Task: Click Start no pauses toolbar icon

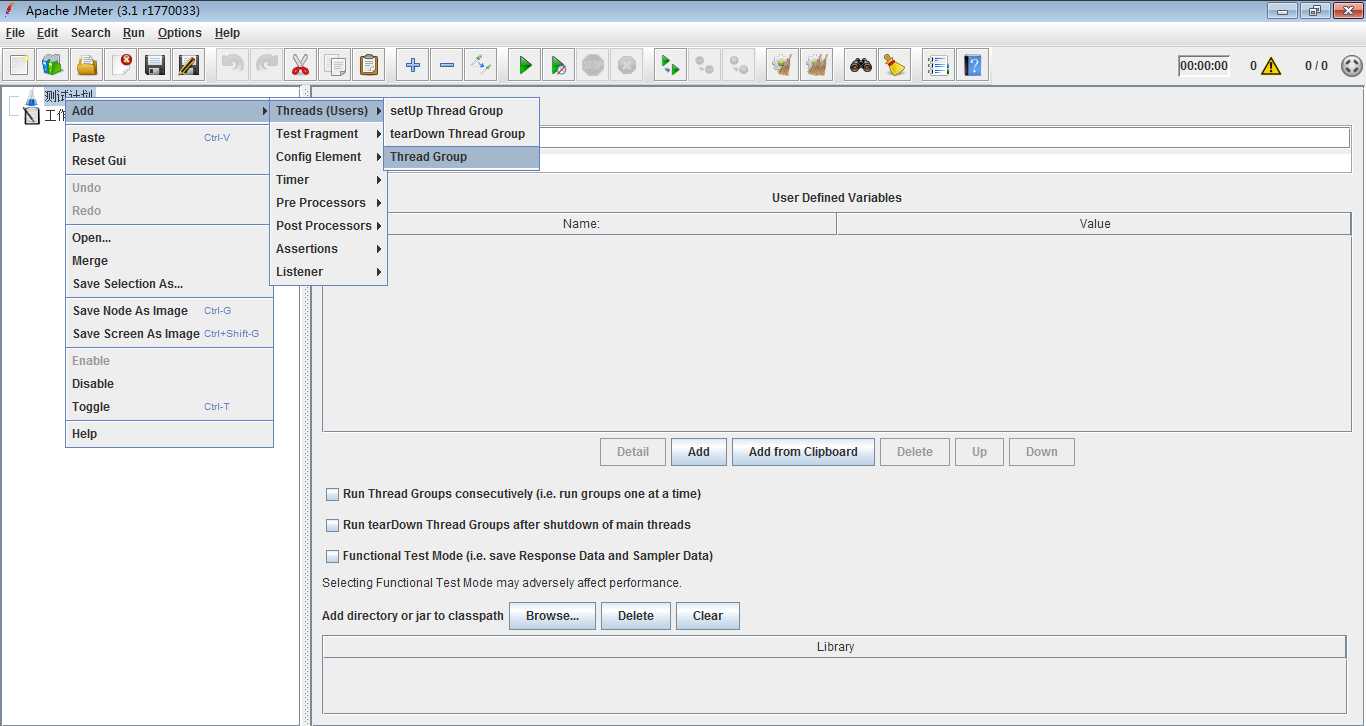Action: coord(558,65)
